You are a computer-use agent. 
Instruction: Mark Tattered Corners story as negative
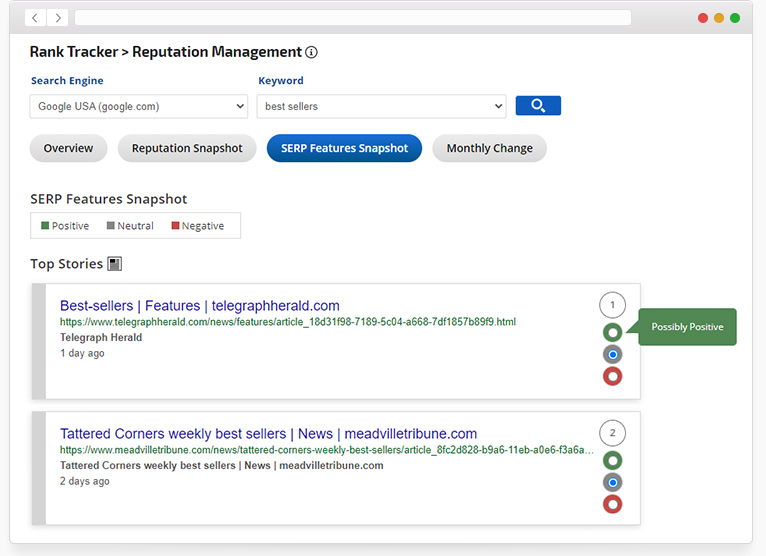click(612, 504)
